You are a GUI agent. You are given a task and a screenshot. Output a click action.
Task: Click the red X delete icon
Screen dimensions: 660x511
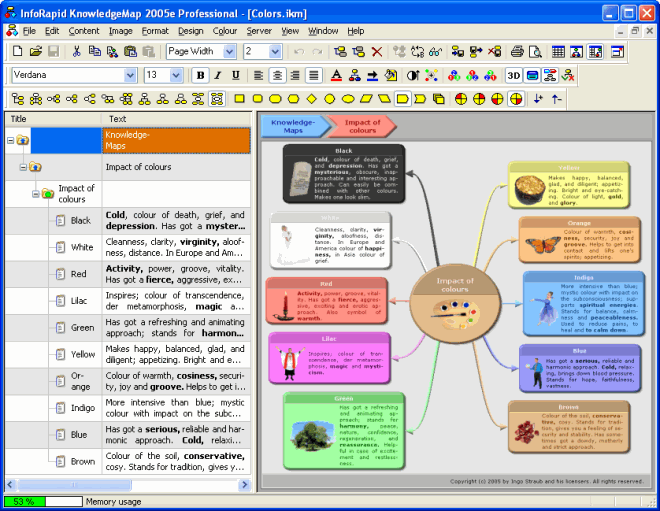[x=377, y=51]
